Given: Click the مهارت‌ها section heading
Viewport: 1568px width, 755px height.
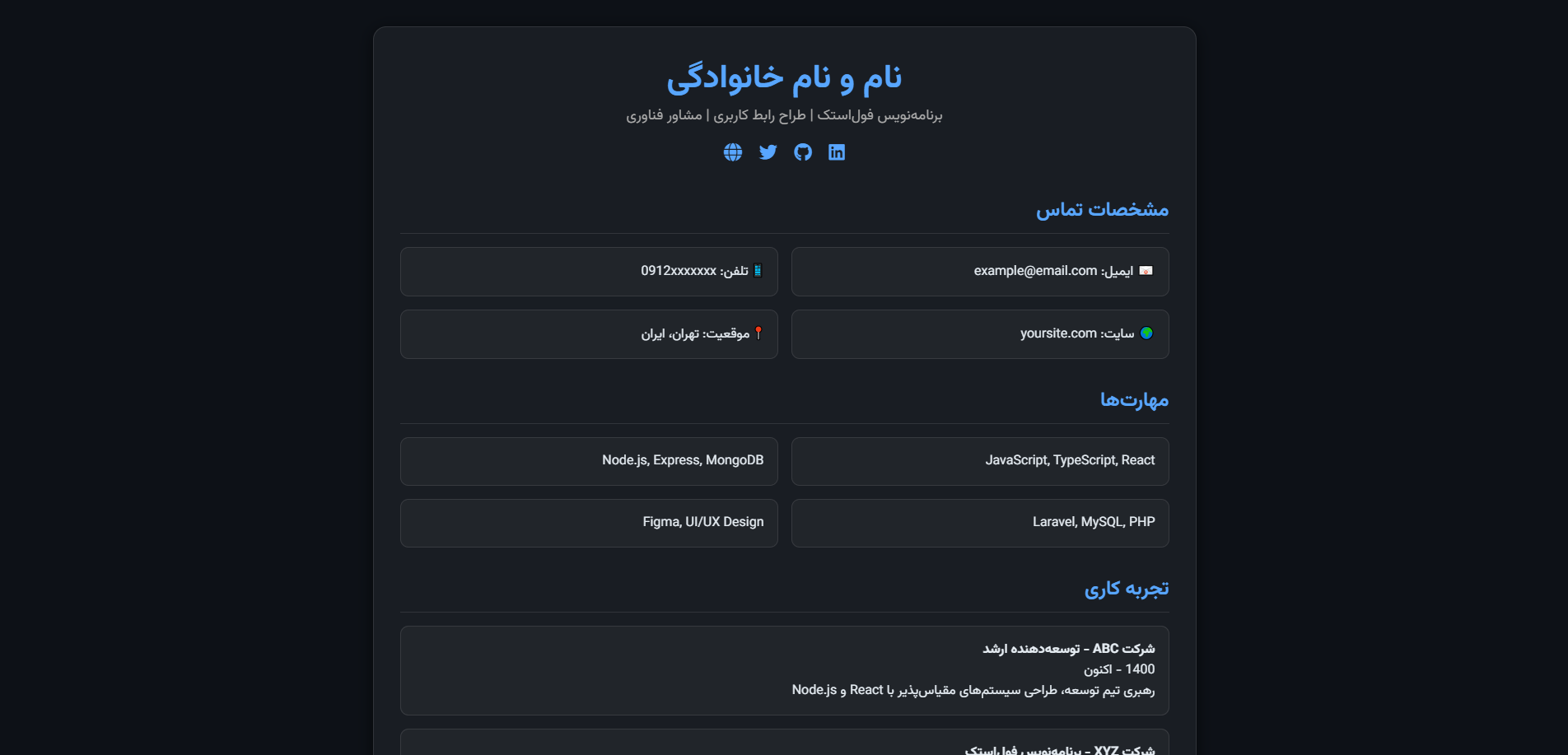Looking at the screenshot, I should click(1134, 400).
